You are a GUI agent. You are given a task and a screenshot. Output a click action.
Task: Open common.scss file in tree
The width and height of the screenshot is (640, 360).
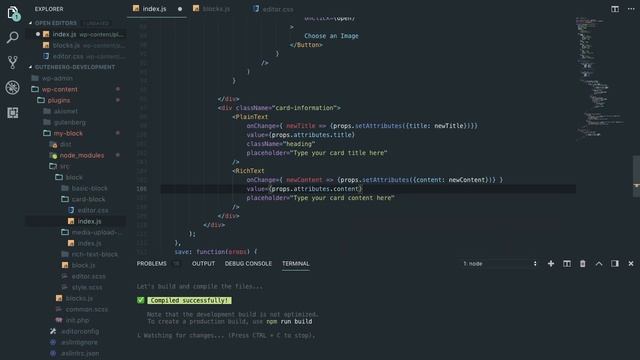coord(87,309)
